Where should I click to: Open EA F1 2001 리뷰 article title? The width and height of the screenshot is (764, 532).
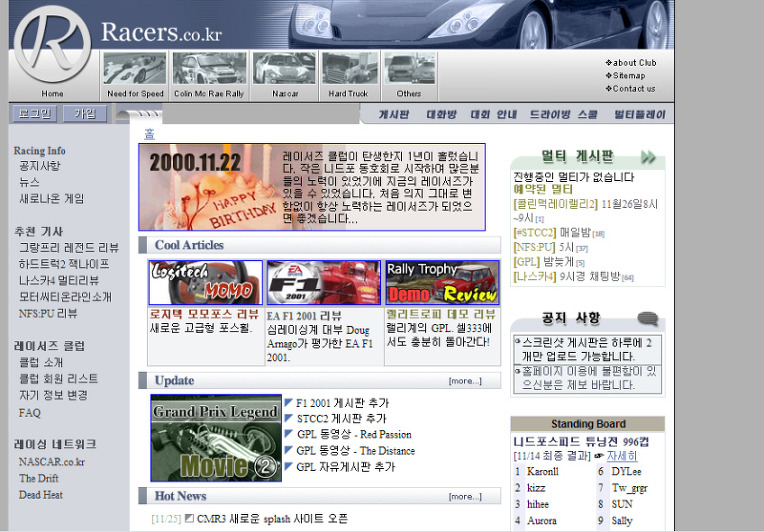click(304, 316)
